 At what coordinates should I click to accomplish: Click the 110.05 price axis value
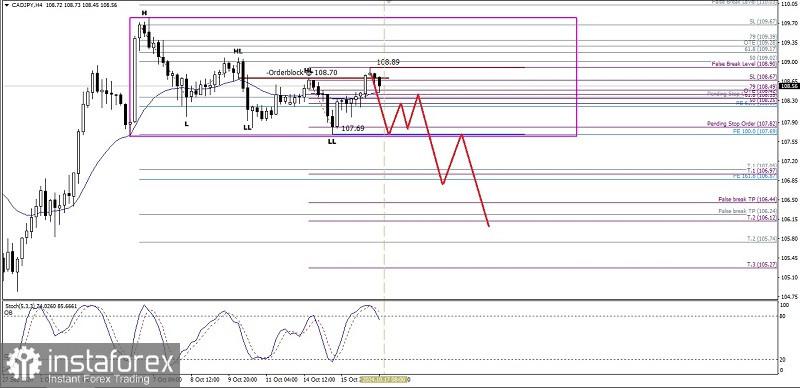tap(790, 3)
